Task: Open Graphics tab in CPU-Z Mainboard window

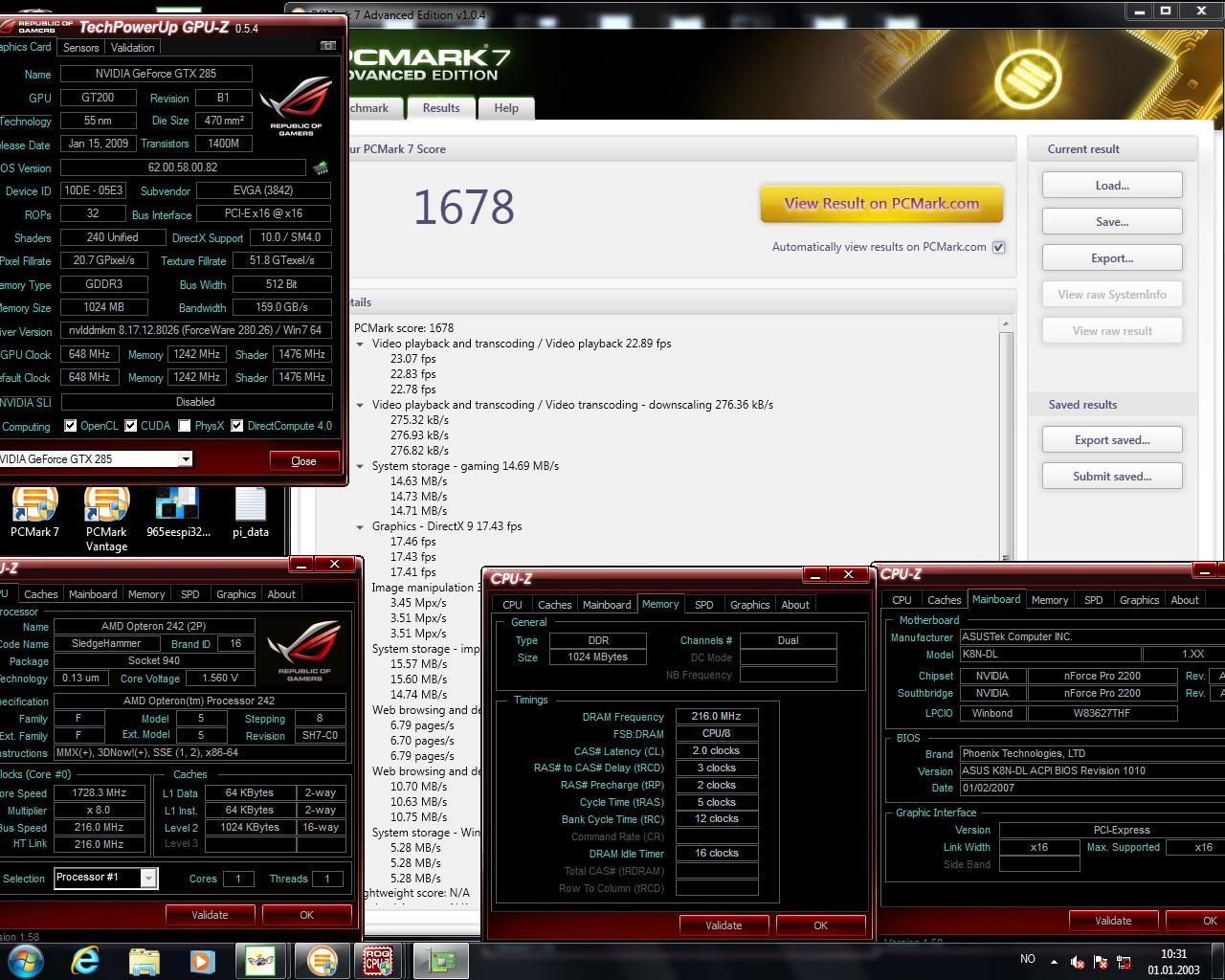Action: click(1139, 599)
